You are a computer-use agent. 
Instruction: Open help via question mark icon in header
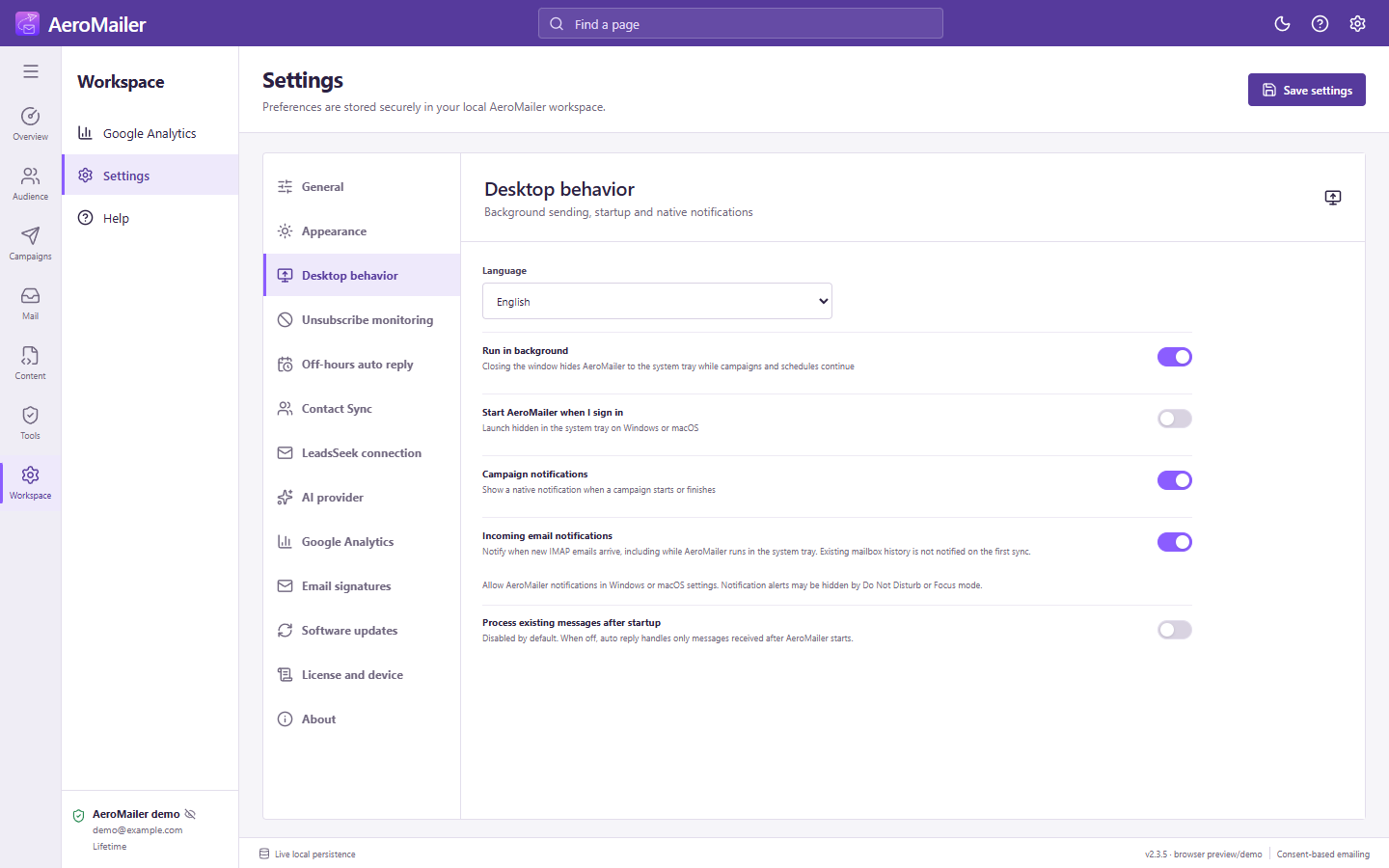point(1320,24)
